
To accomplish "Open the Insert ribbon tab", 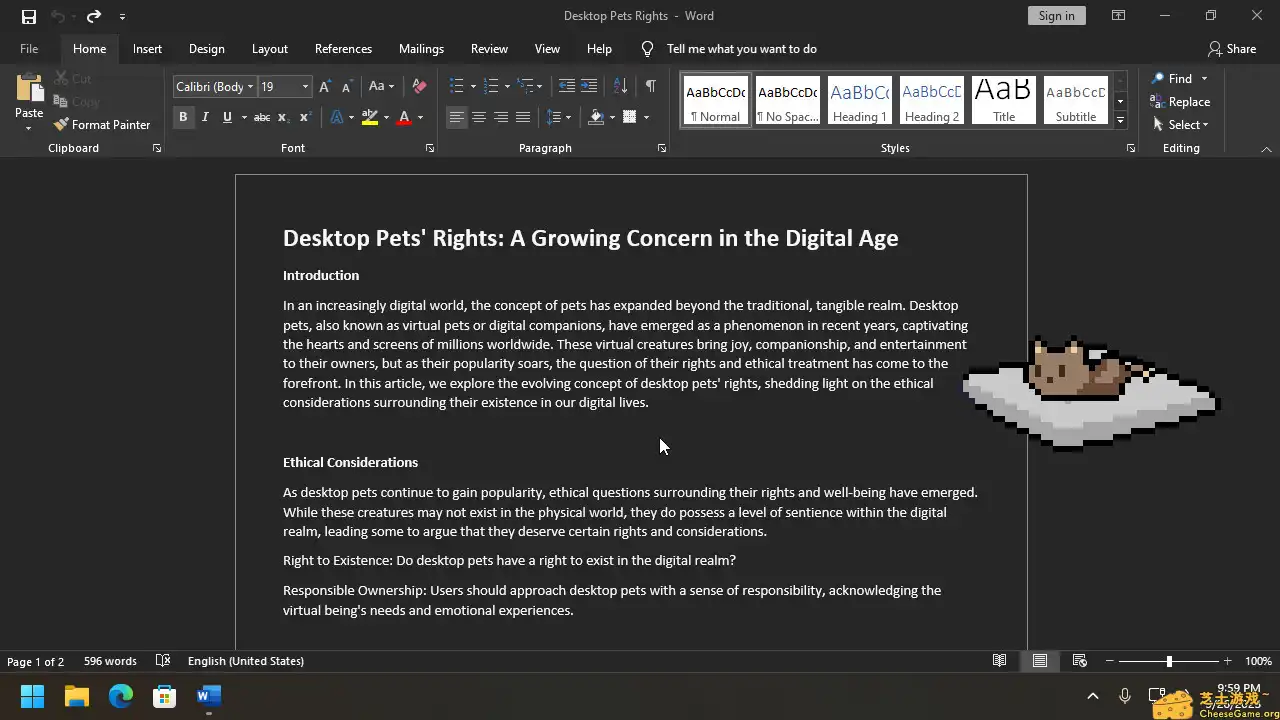I will tap(147, 49).
